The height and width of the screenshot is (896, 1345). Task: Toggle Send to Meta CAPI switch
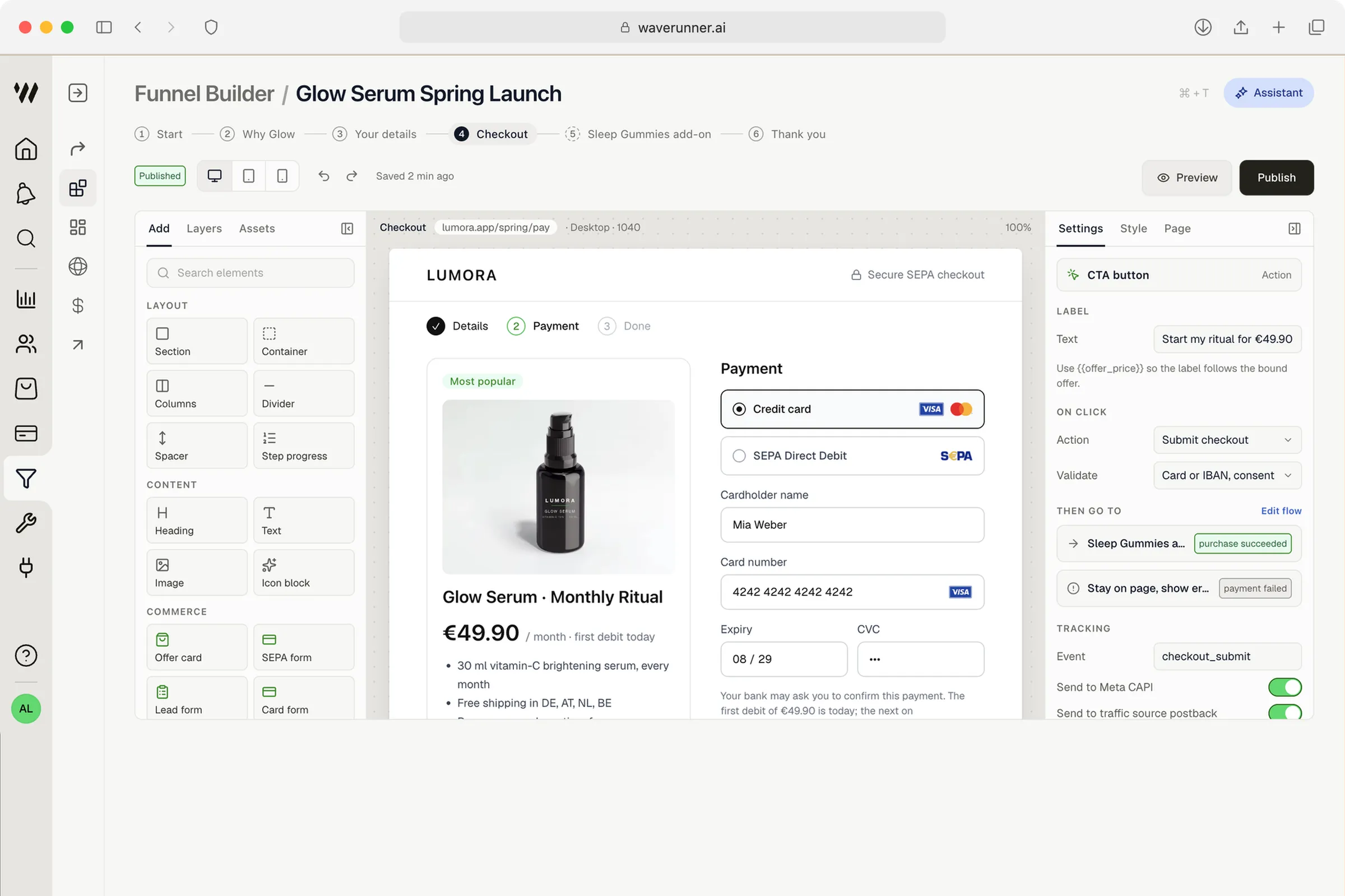point(1284,688)
